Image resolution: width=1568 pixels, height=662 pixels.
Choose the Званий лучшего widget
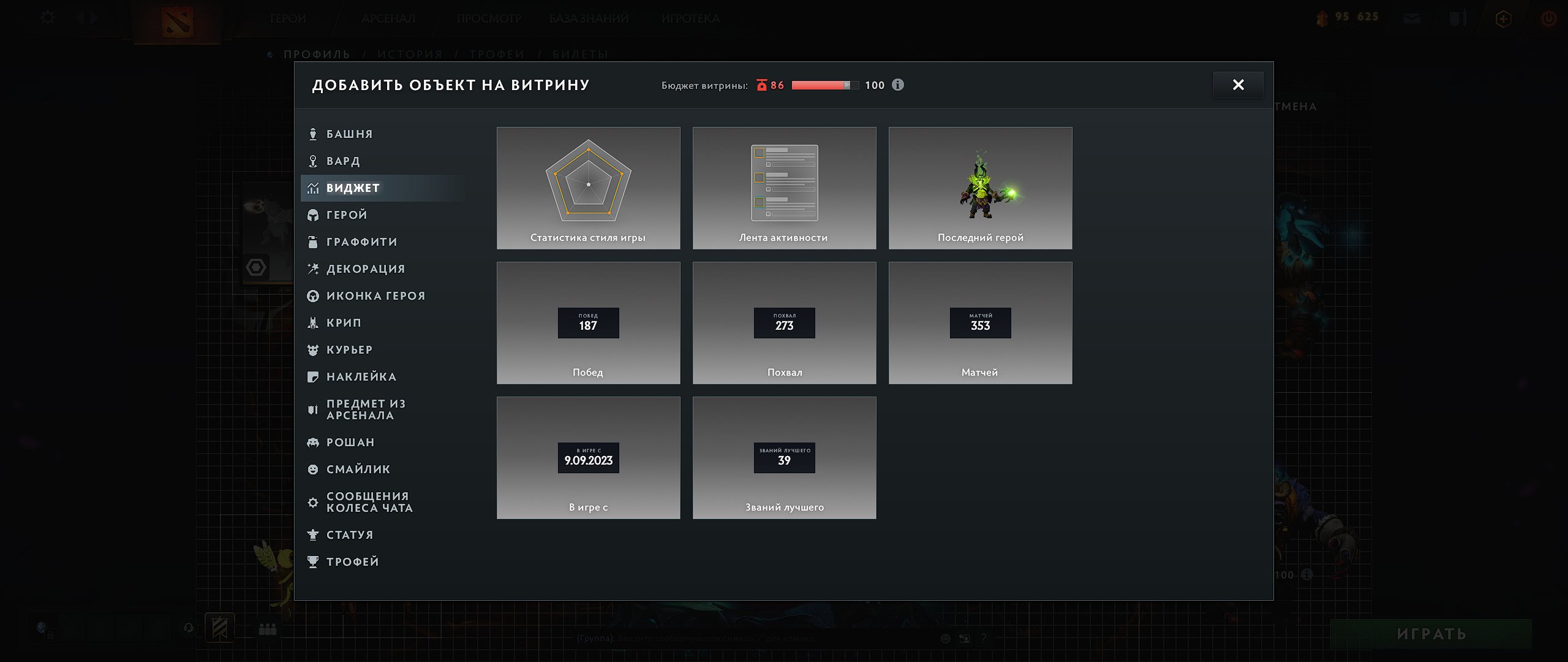click(x=785, y=458)
